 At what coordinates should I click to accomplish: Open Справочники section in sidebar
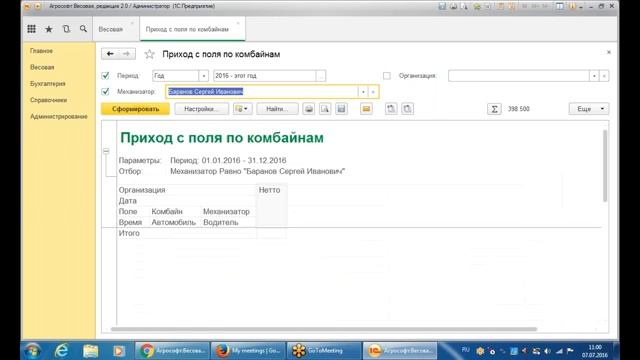(x=48, y=100)
